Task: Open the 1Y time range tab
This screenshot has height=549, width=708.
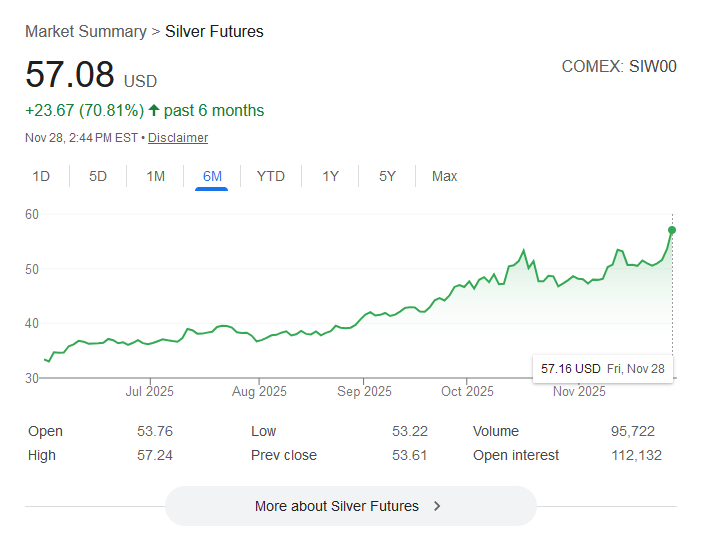Action: click(x=330, y=176)
